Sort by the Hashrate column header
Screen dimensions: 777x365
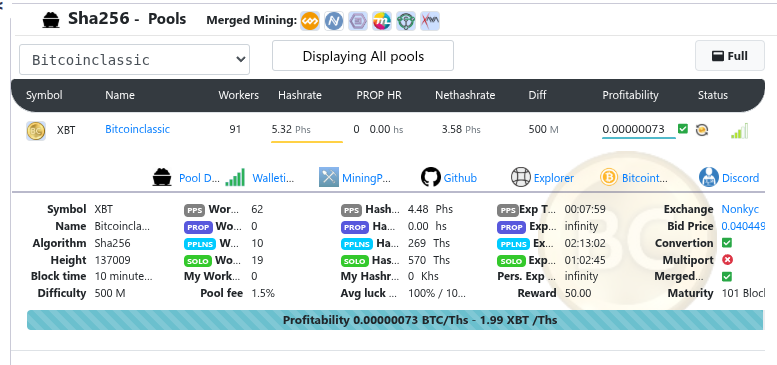click(300, 95)
